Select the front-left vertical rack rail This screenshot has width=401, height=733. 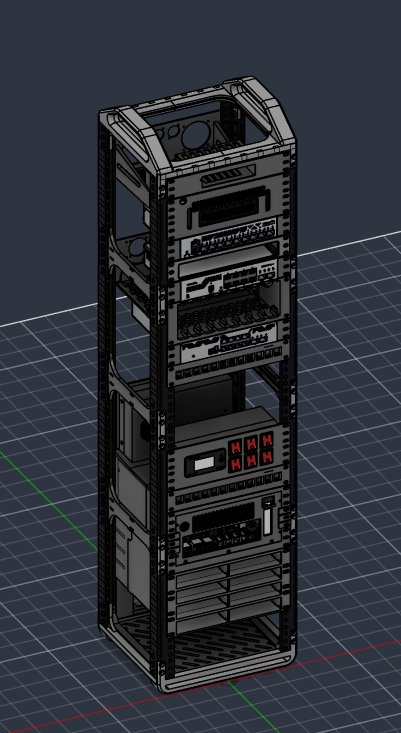pyautogui.click(x=160, y=430)
